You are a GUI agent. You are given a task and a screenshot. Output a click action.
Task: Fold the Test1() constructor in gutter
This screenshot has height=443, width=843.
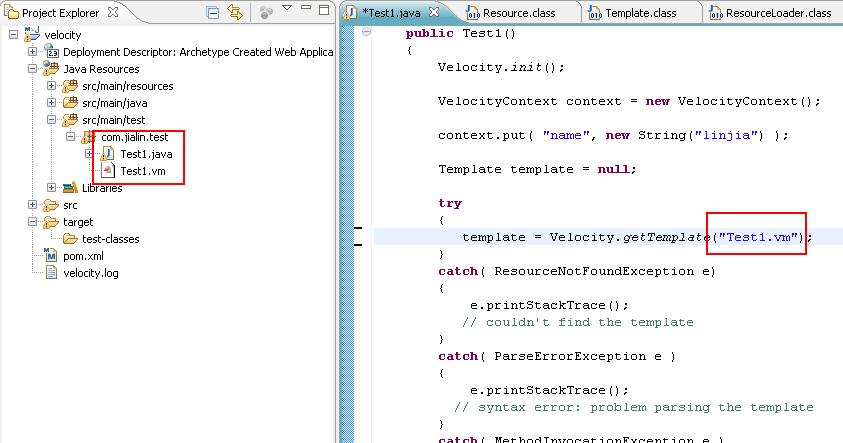[x=366, y=32]
